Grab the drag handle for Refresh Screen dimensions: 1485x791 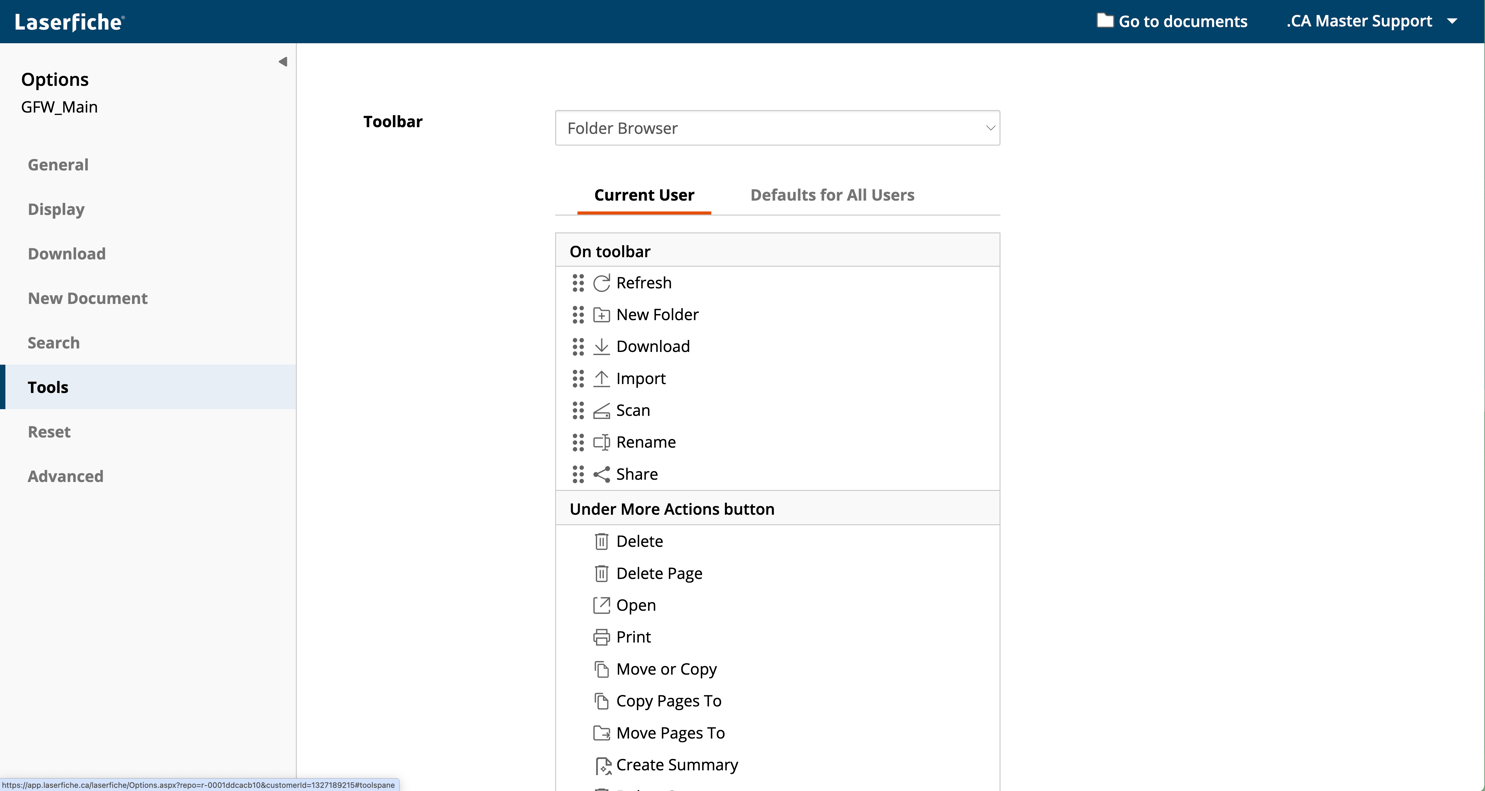click(578, 283)
